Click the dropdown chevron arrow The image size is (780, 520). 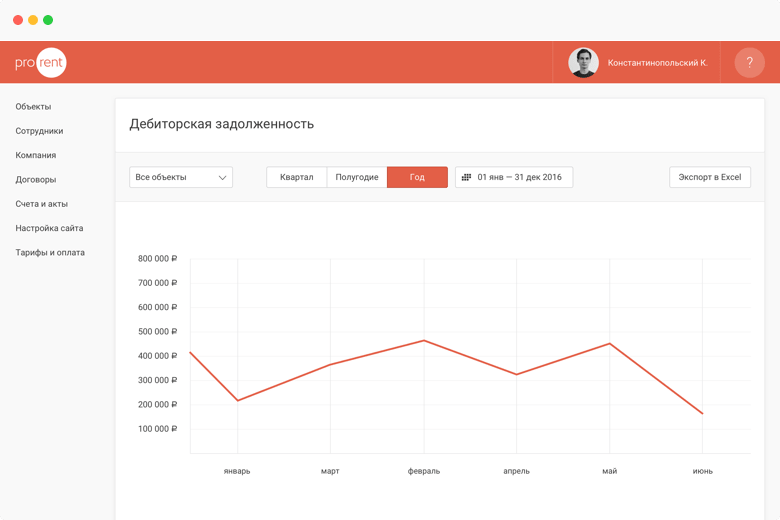click(222, 178)
